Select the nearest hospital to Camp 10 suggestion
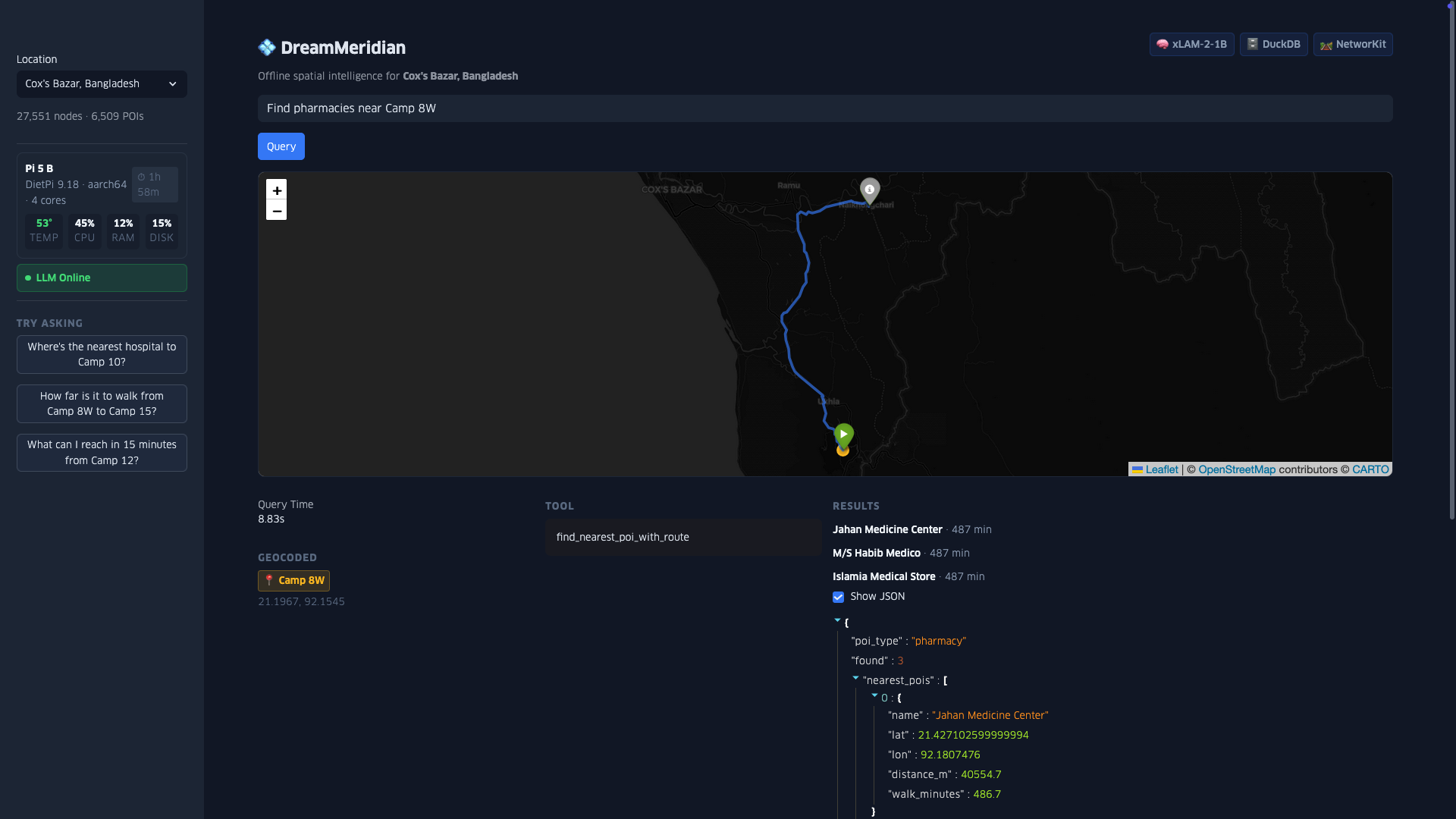Image resolution: width=1456 pixels, height=819 pixels. [102, 354]
